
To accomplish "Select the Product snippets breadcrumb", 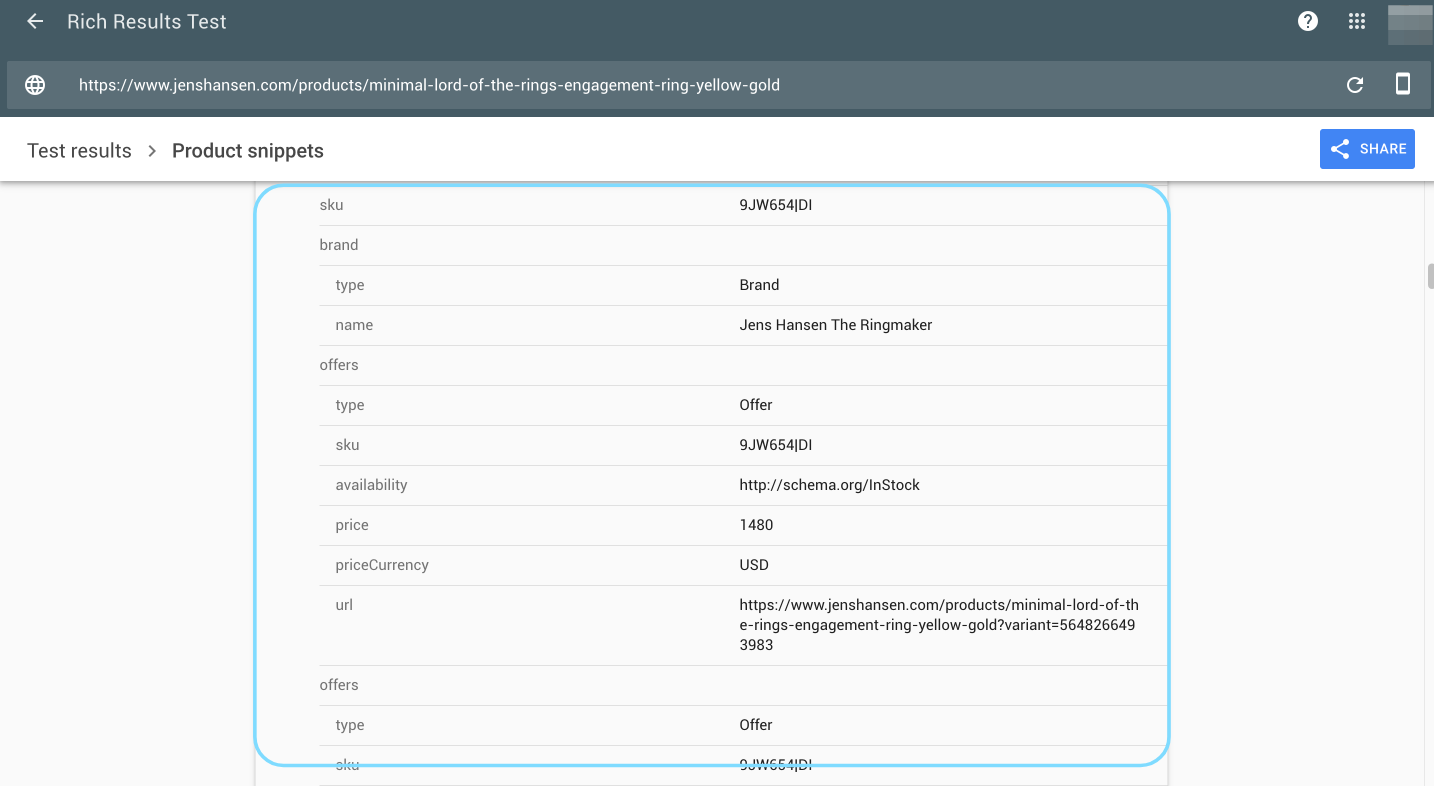I will [x=248, y=150].
